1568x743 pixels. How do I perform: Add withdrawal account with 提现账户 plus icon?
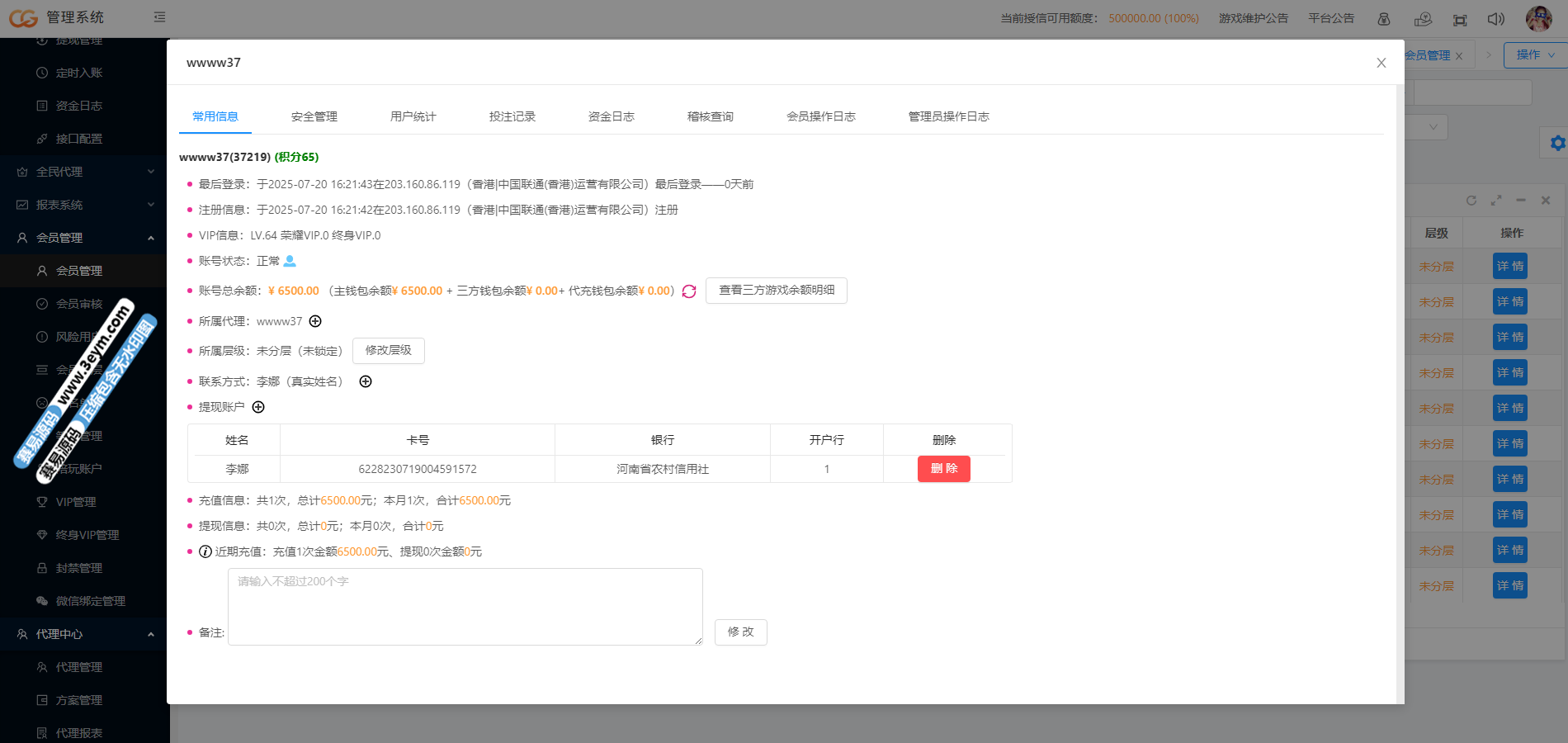pos(258,407)
